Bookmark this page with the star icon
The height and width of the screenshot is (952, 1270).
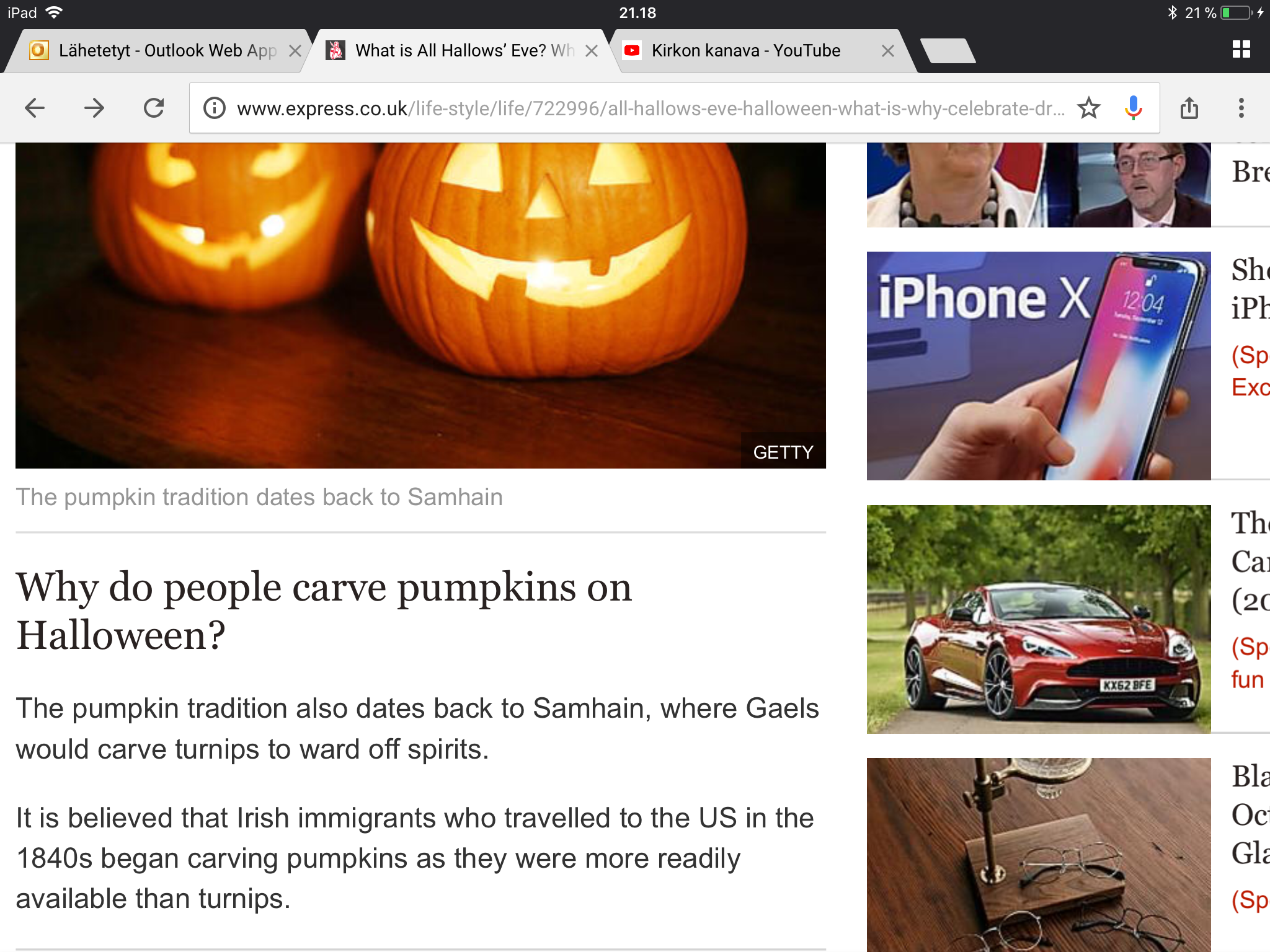1089,108
